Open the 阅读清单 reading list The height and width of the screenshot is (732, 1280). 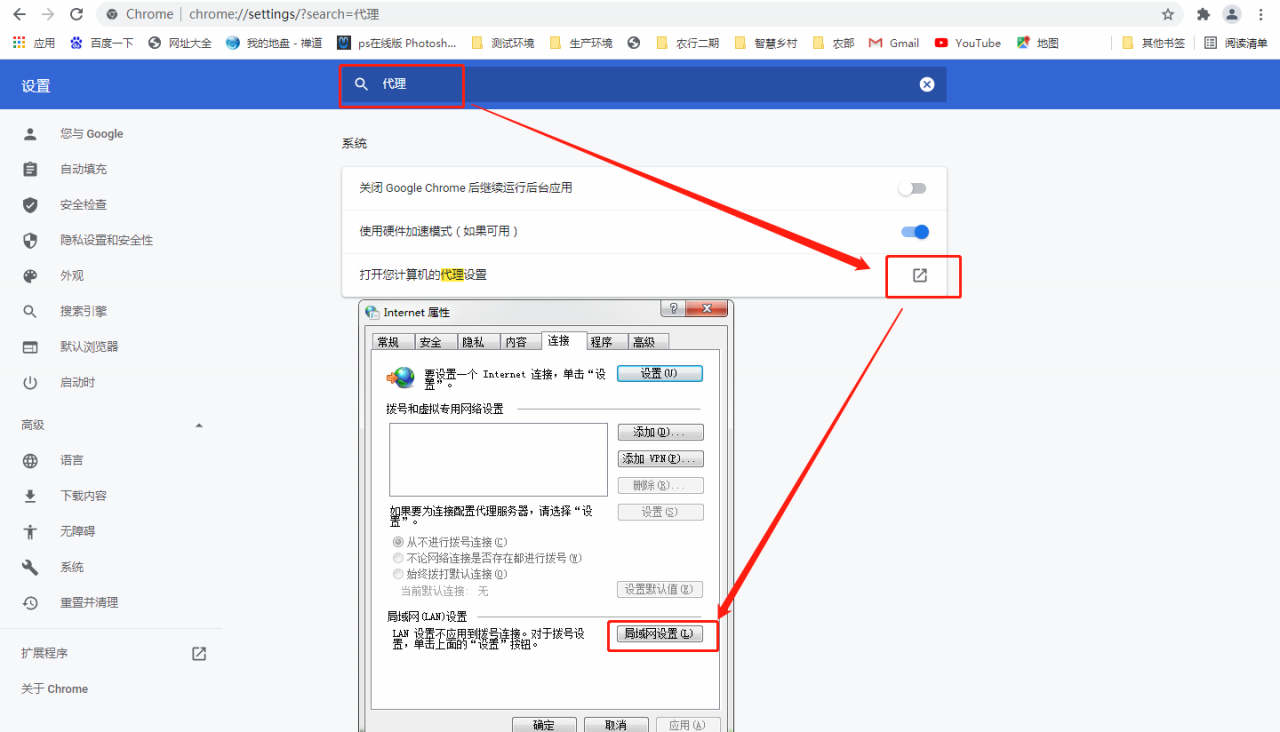click(1236, 43)
